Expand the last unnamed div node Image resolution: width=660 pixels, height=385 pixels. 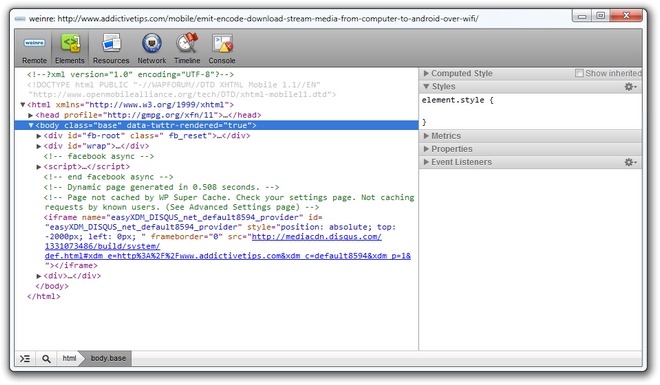(x=39, y=276)
